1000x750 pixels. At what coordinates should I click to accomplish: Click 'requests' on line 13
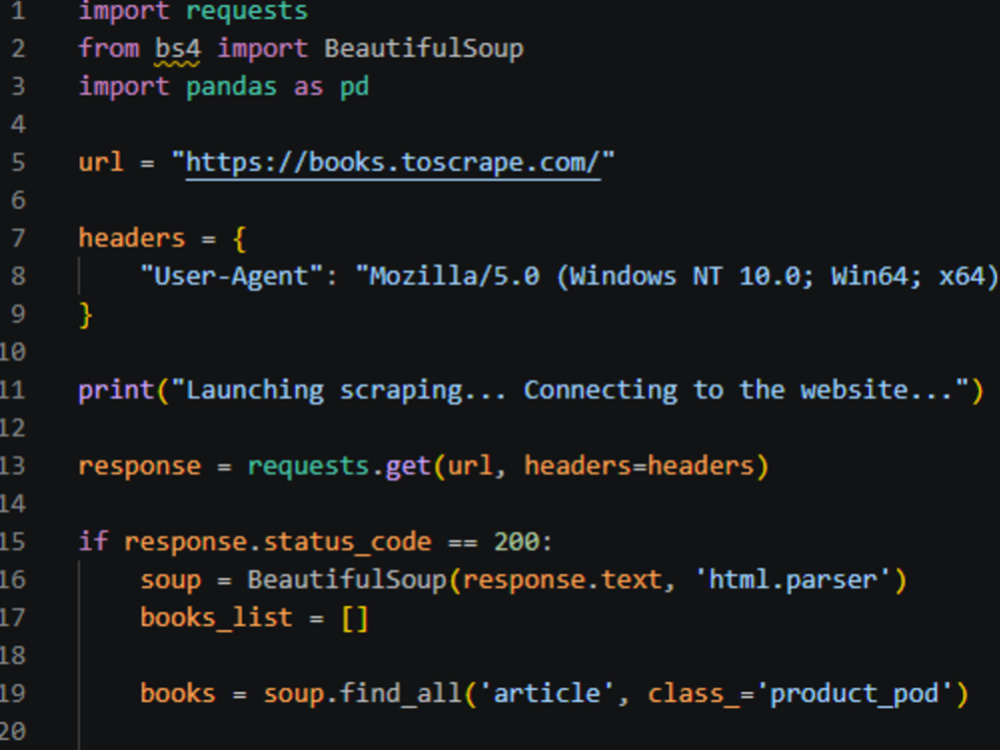pyautogui.click(x=308, y=466)
